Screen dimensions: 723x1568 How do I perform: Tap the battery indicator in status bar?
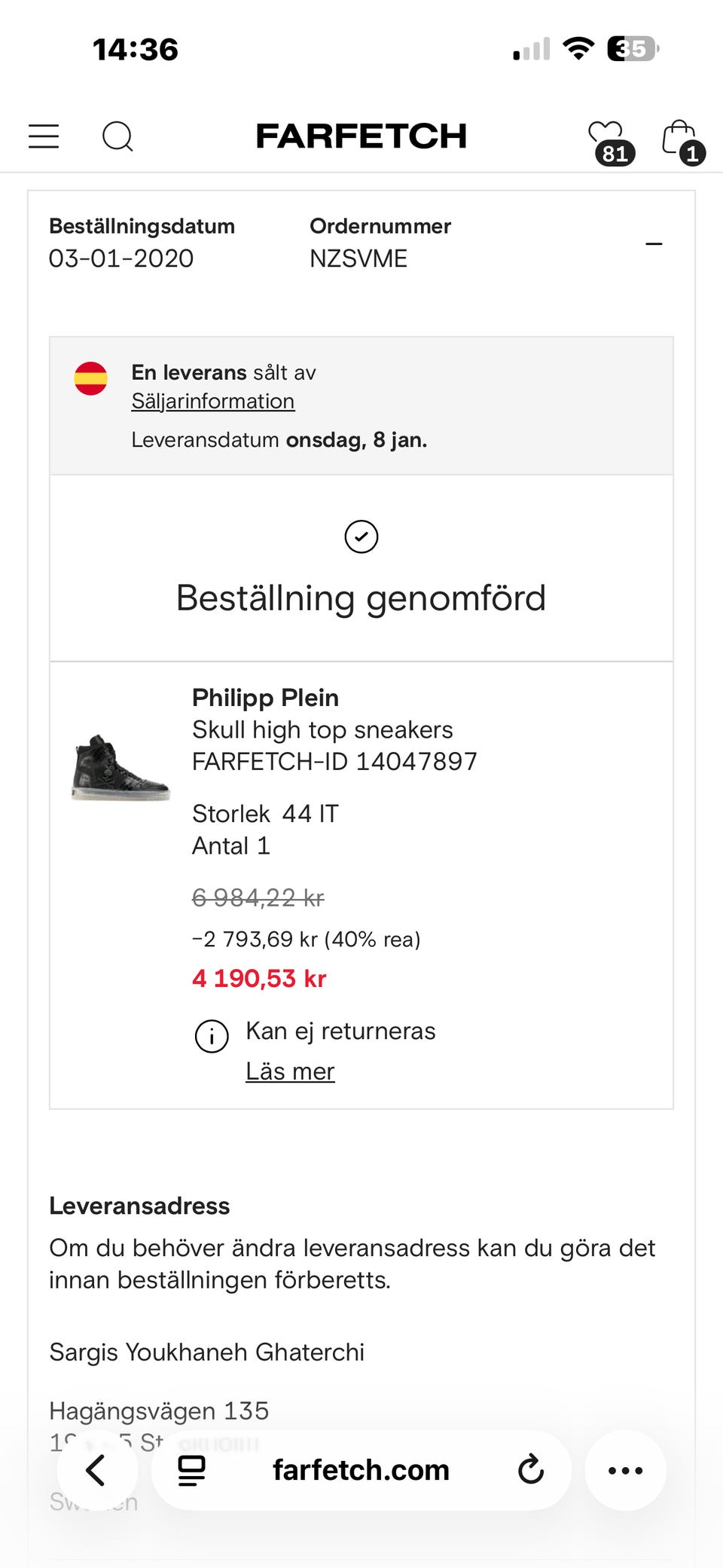[x=633, y=49]
